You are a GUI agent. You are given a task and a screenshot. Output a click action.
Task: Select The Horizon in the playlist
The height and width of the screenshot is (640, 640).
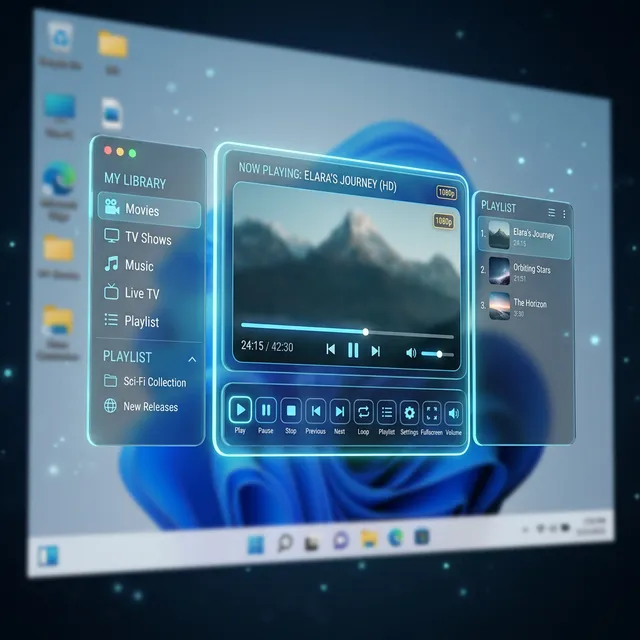(x=524, y=307)
